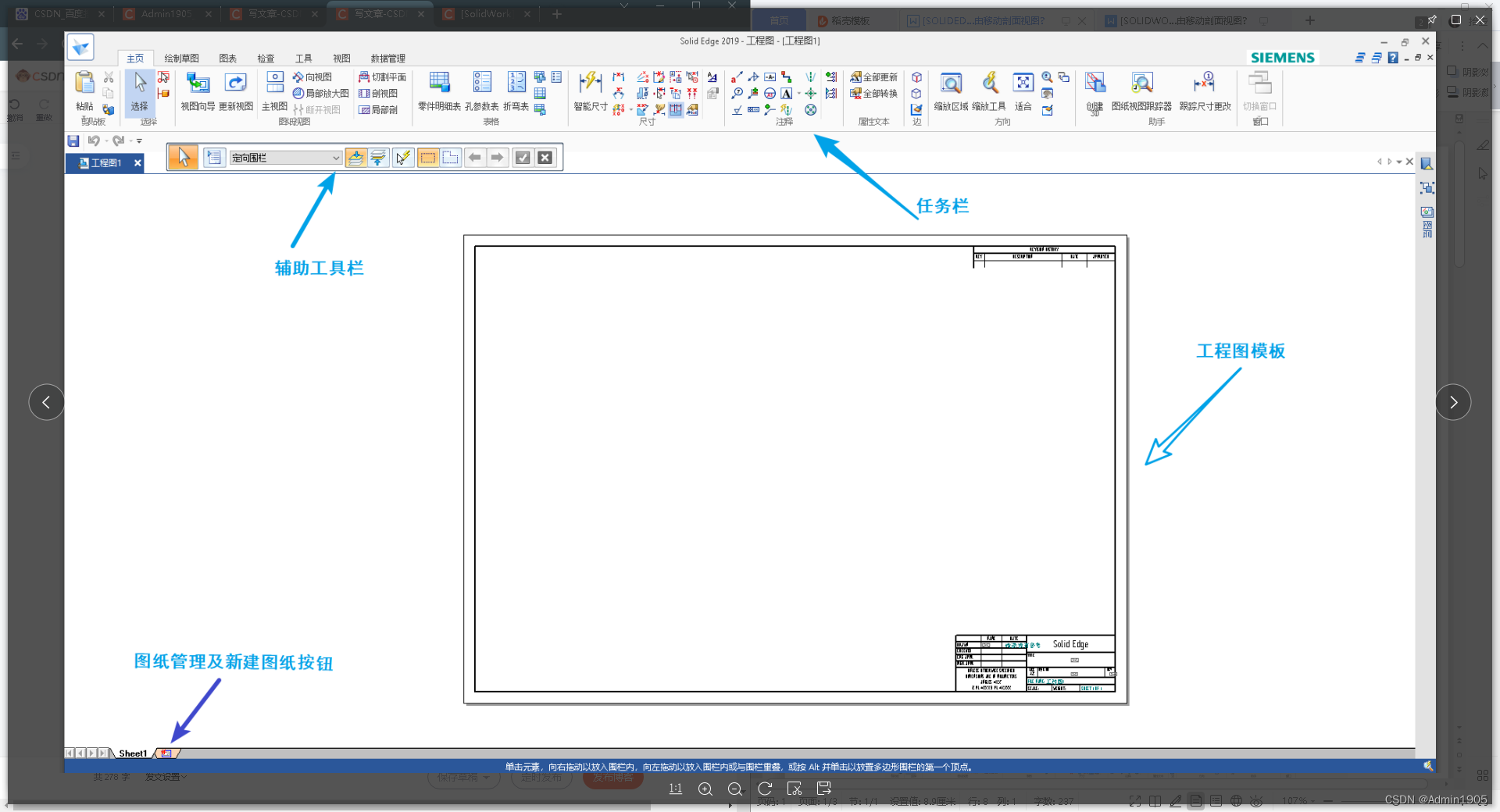The image size is (1500, 812).
Task: Click the Fit (适合) view icon
Action: 1023,91
